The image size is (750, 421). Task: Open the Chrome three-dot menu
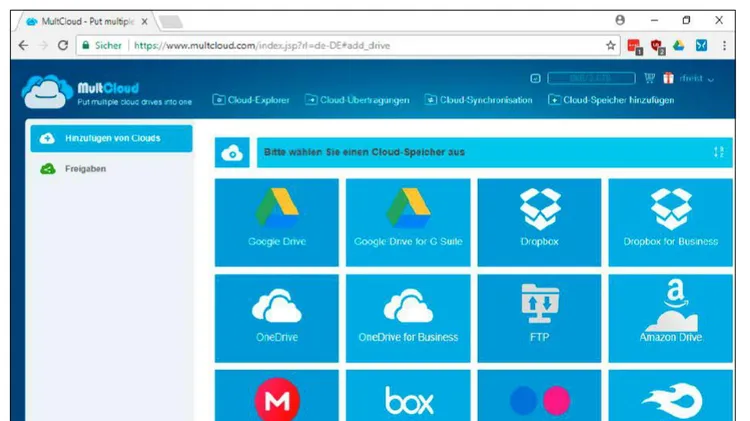coord(724,45)
